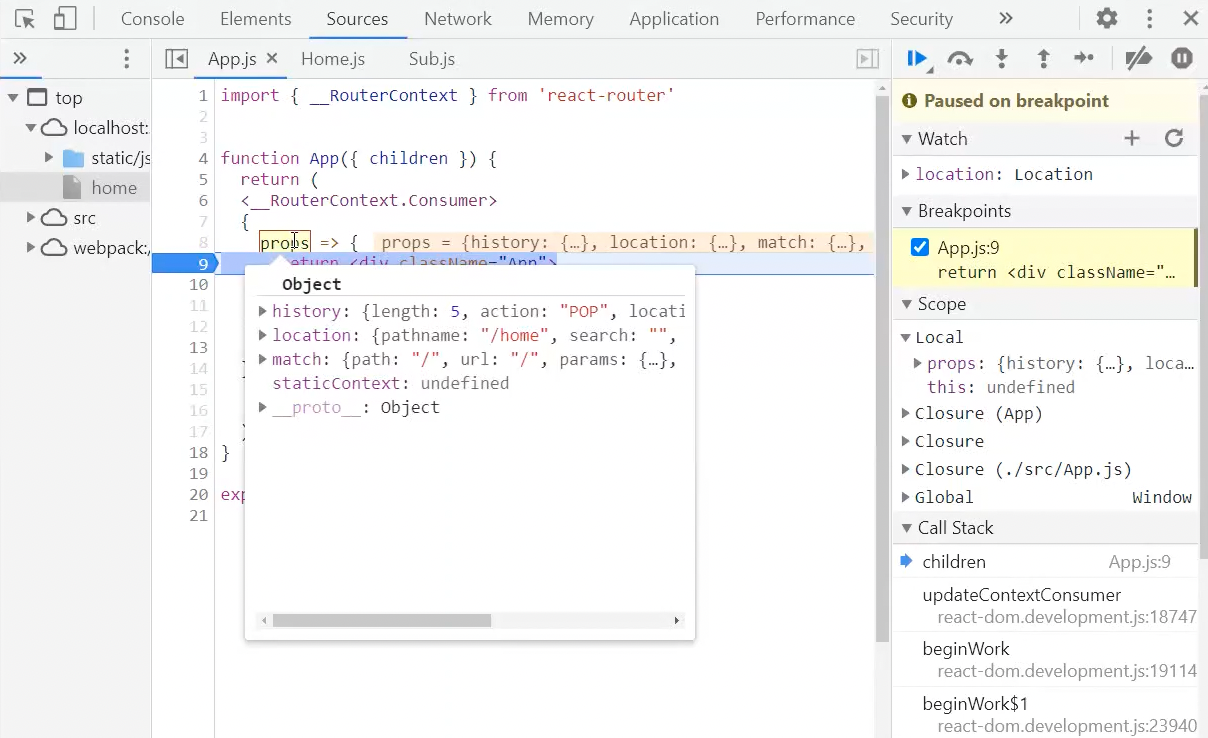Activate the inspect element picker icon

[25, 19]
